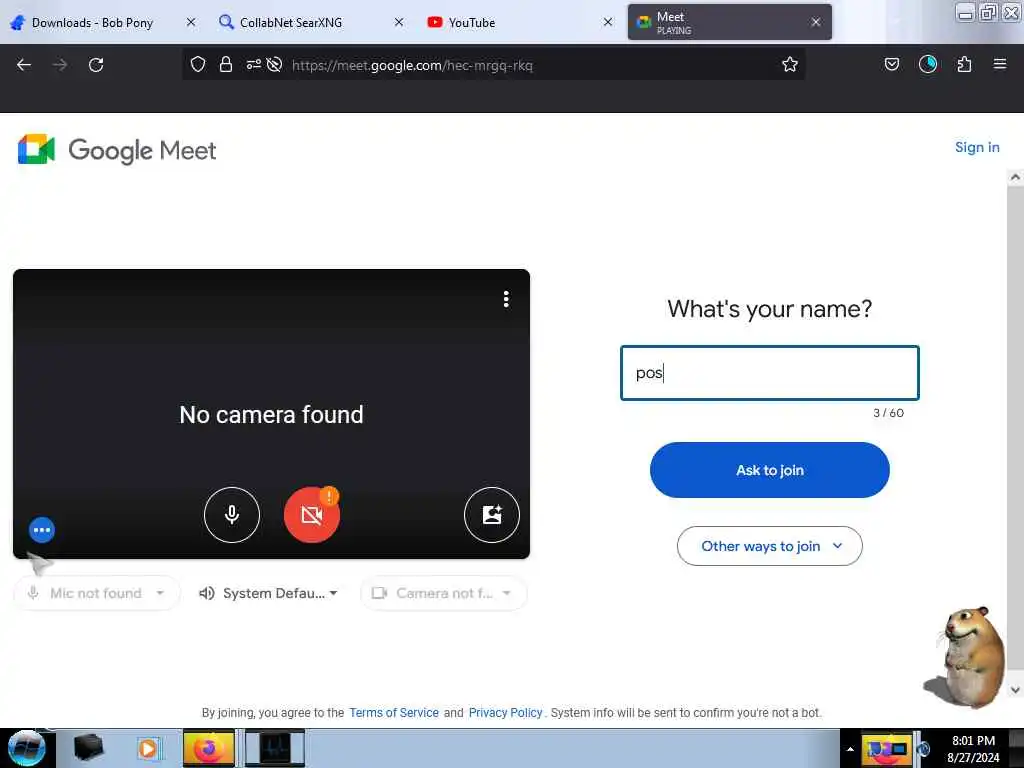Click the site security padlock icon
Screen dimensions: 1024x768
pos(226,64)
